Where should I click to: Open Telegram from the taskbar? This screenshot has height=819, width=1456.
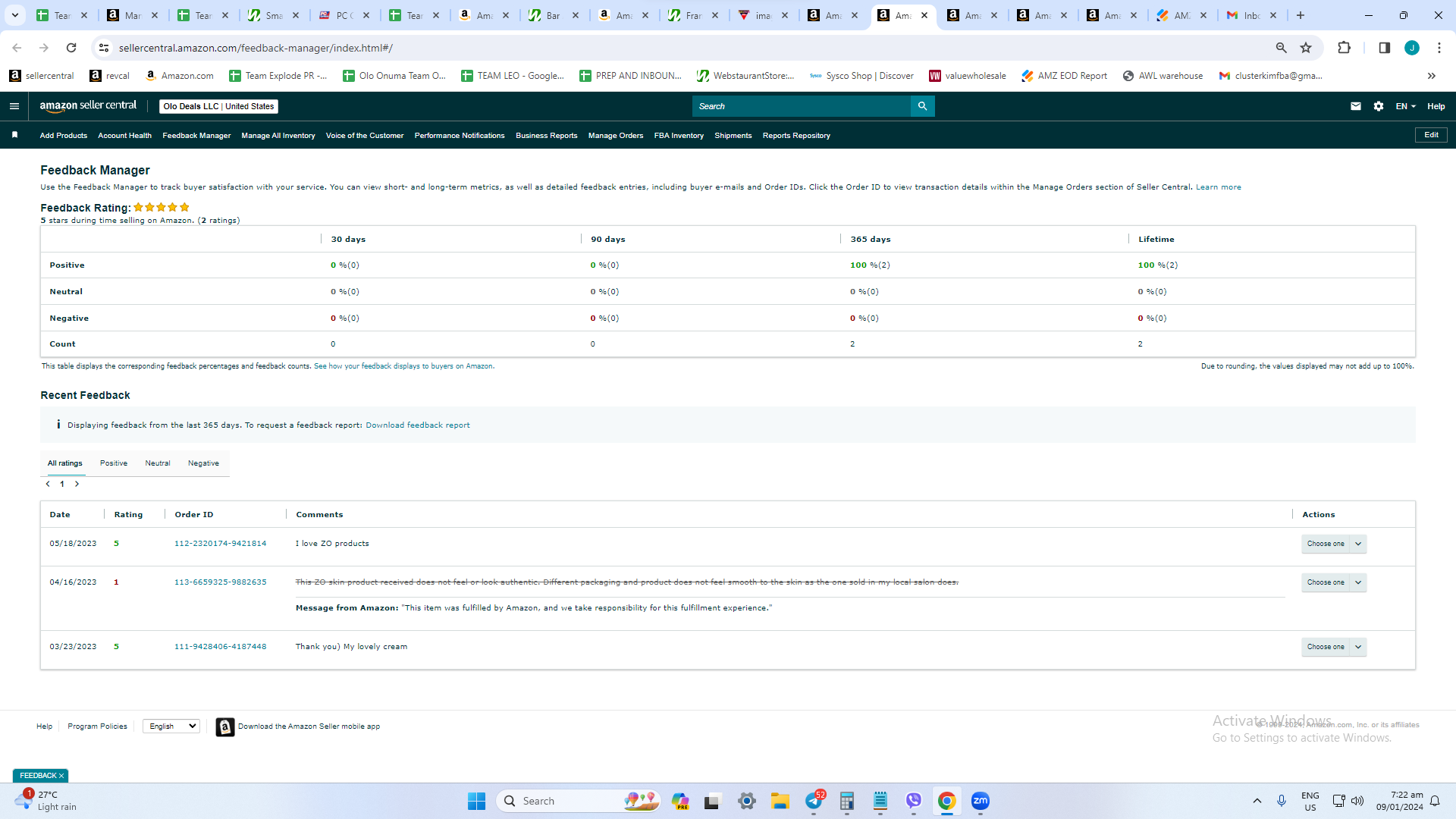[x=814, y=801]
